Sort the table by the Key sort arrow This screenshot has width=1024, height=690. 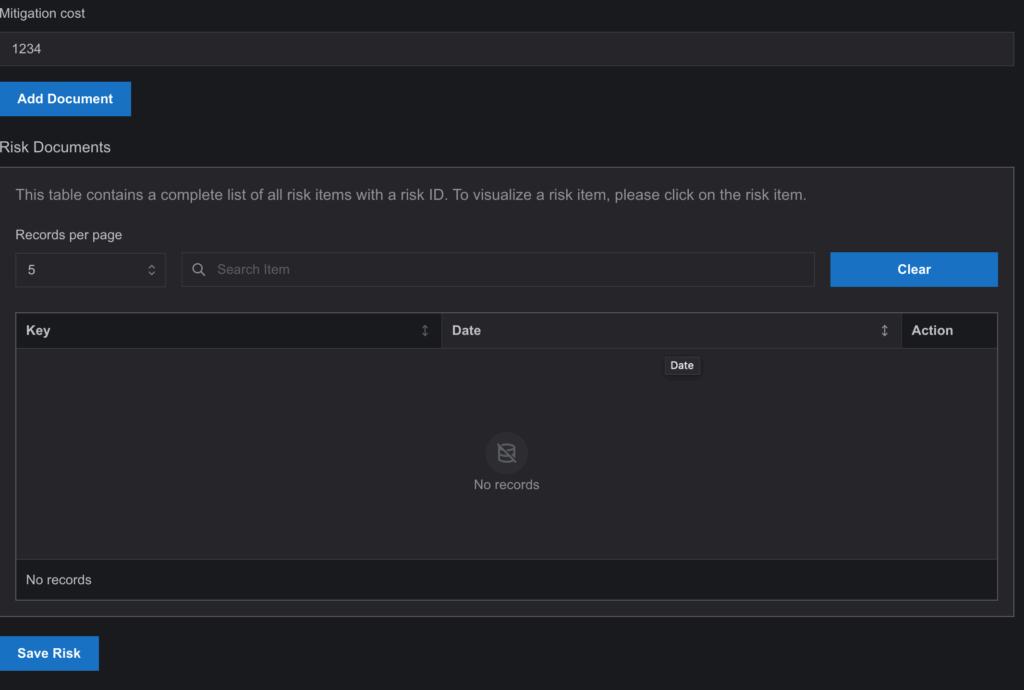pos(424,330)
